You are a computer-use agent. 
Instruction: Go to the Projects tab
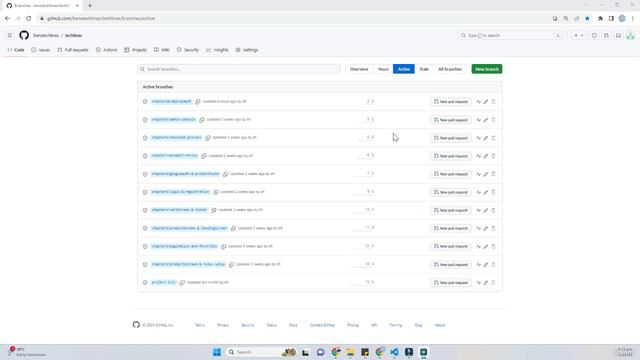tap(136, 50)
